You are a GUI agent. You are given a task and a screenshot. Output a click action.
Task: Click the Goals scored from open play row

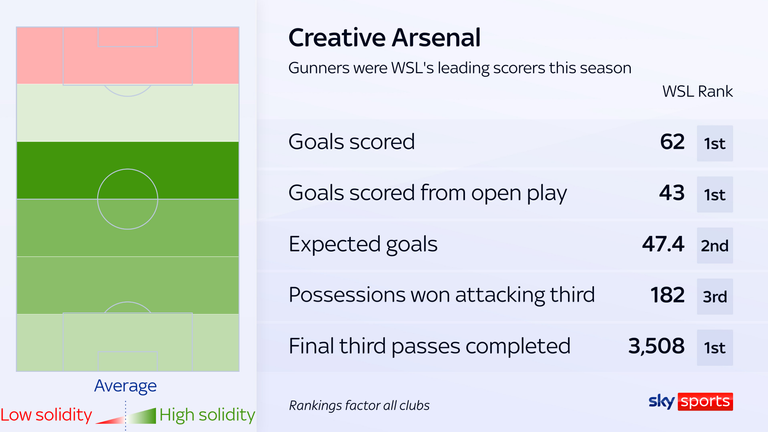pos(510,194)
